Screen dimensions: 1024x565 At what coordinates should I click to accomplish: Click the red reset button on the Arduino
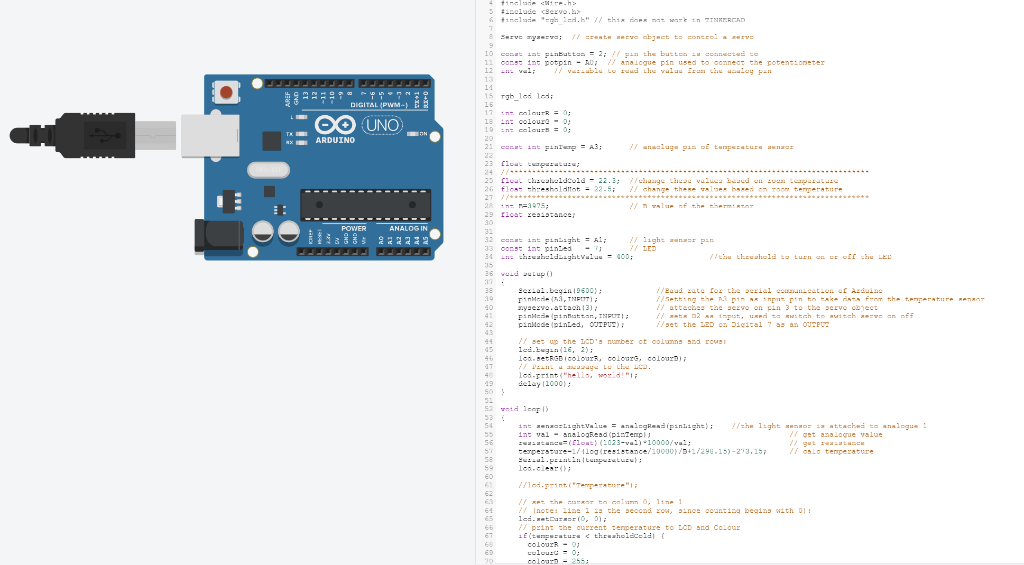226,93
